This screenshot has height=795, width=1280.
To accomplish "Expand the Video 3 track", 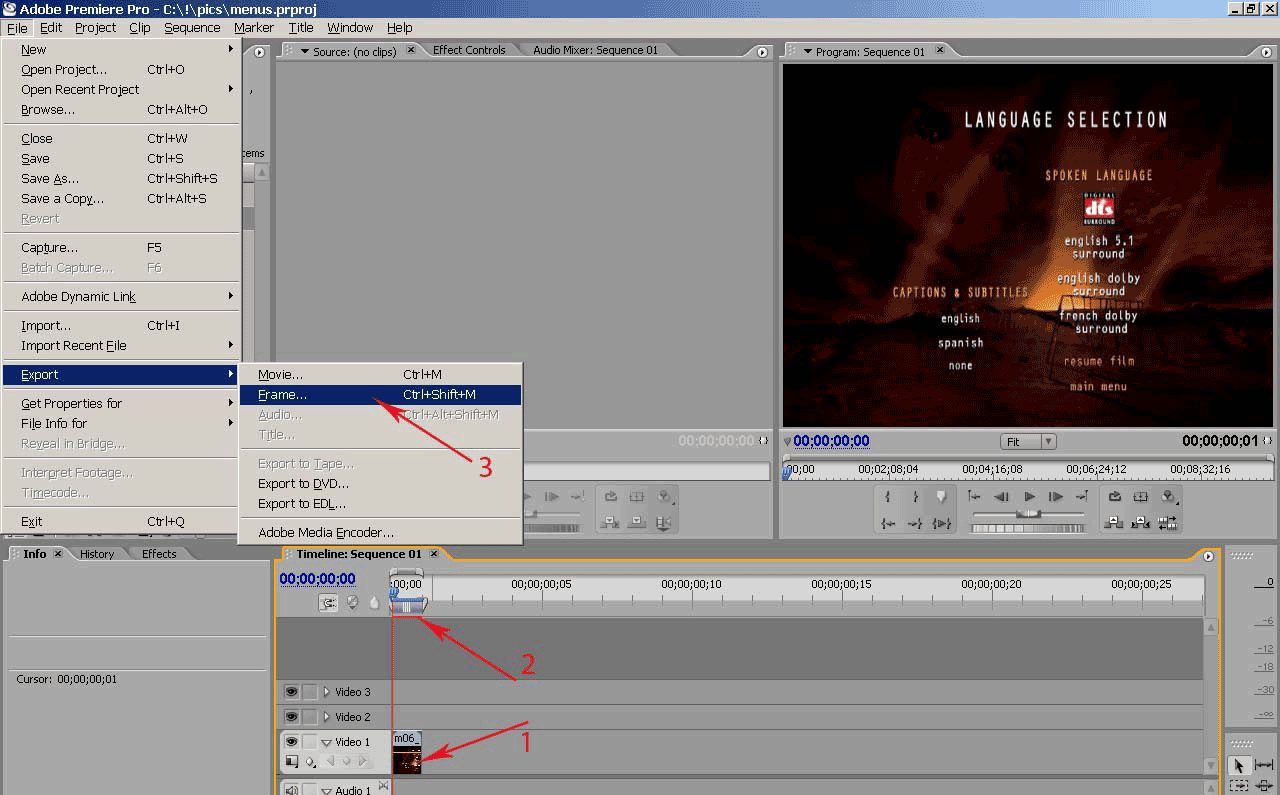I will pyautogui.click(x=327, y=692).
